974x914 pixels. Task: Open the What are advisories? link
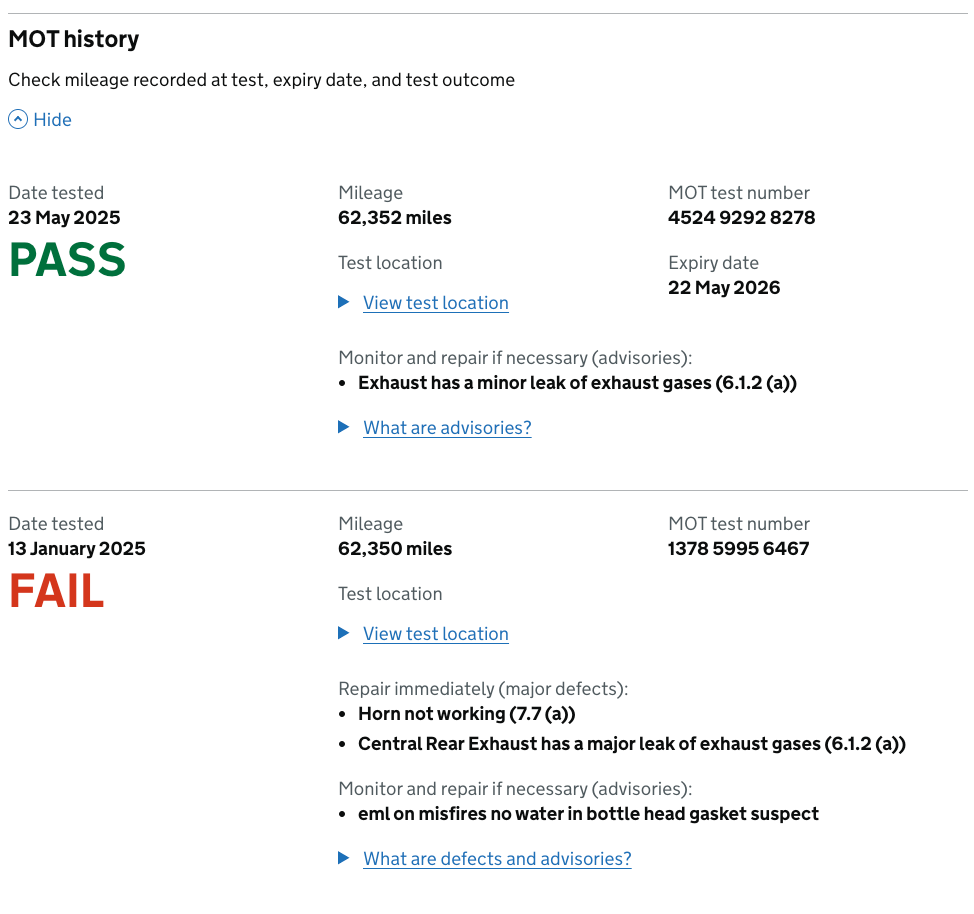(x=447, y=427)
